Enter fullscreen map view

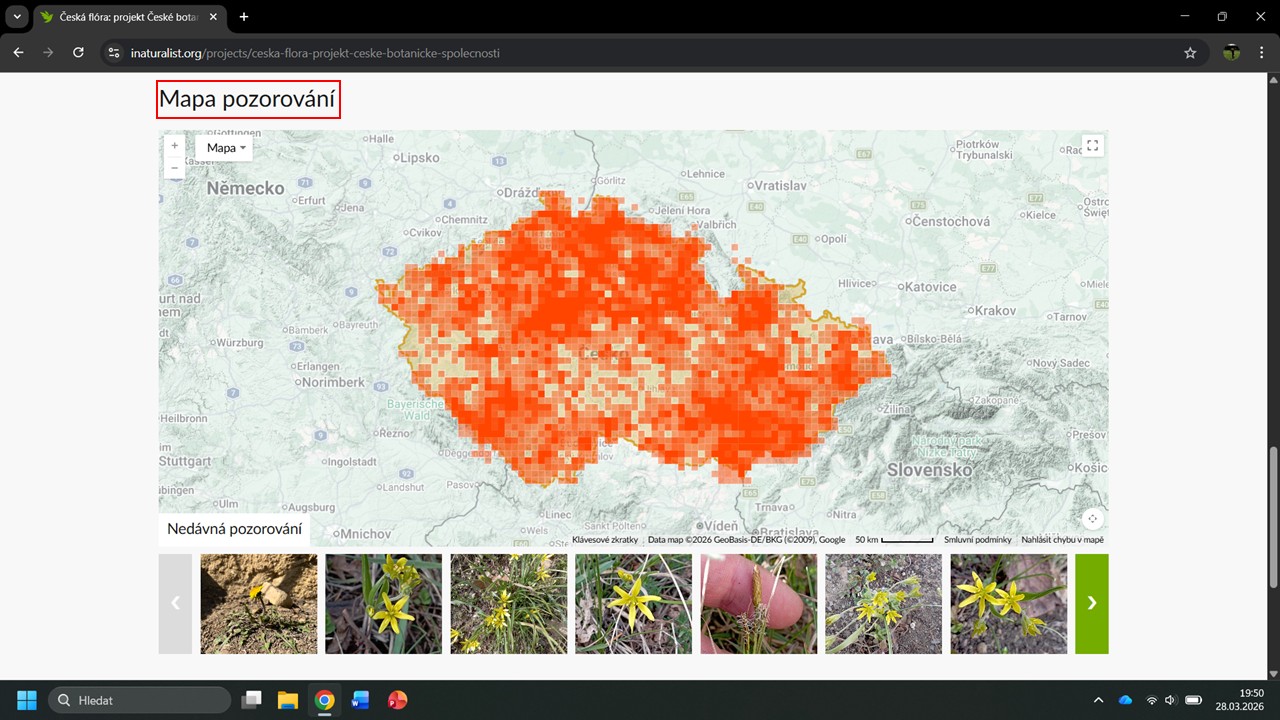point(1092,146)
